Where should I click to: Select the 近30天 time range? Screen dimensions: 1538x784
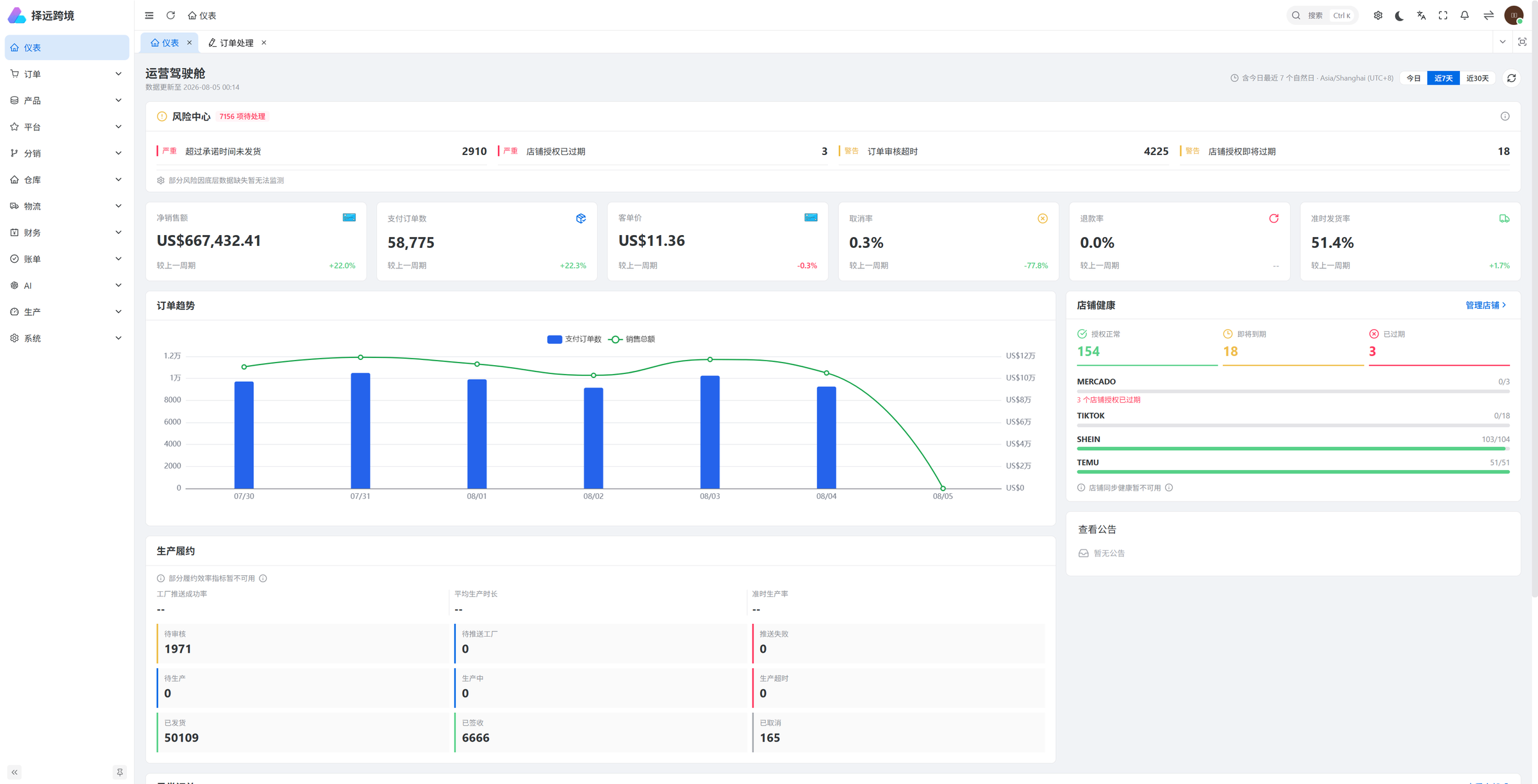click(1477, 78)
